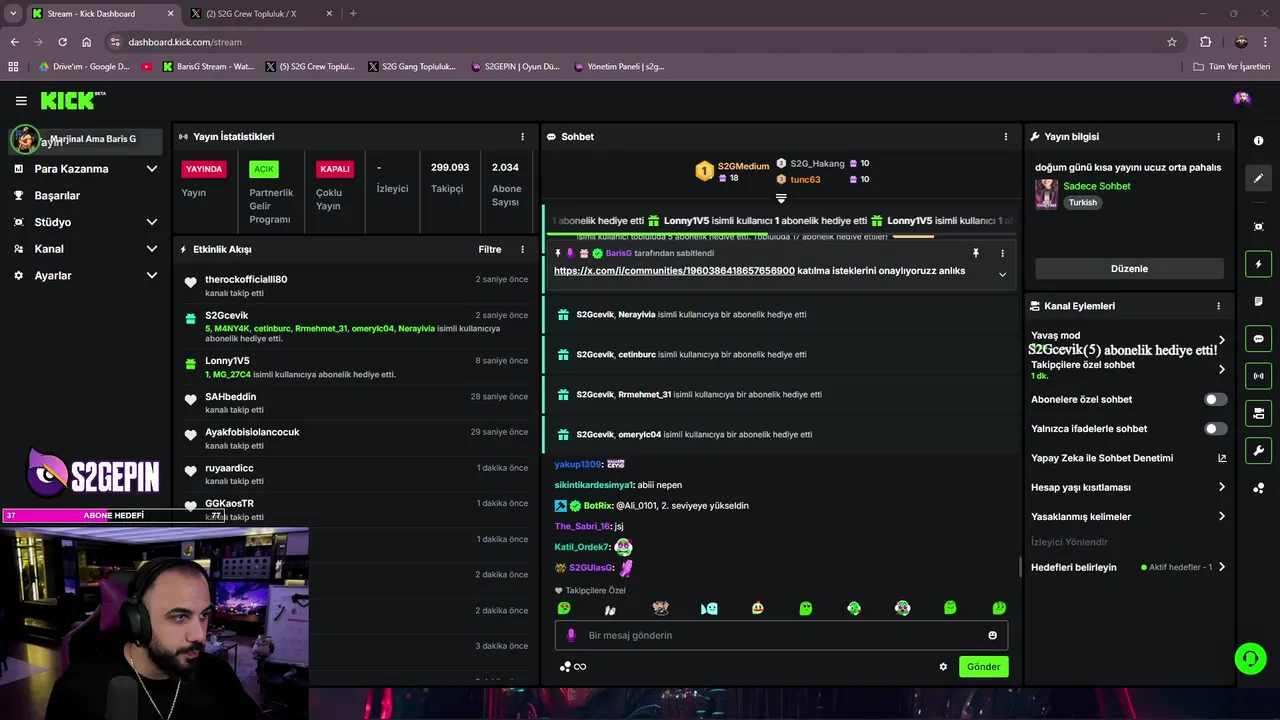Collapse the chat leaderboard arrow
The image size is (1280, 720).
pyautogui.click(x=781, y=198)
